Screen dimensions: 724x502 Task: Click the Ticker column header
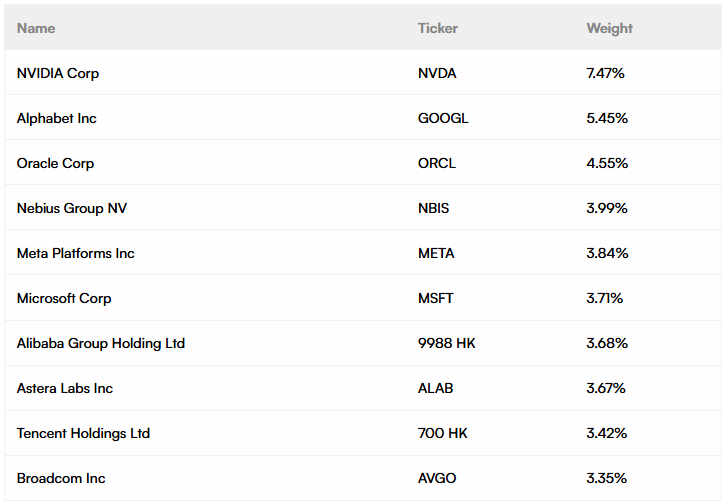point(437,28)
